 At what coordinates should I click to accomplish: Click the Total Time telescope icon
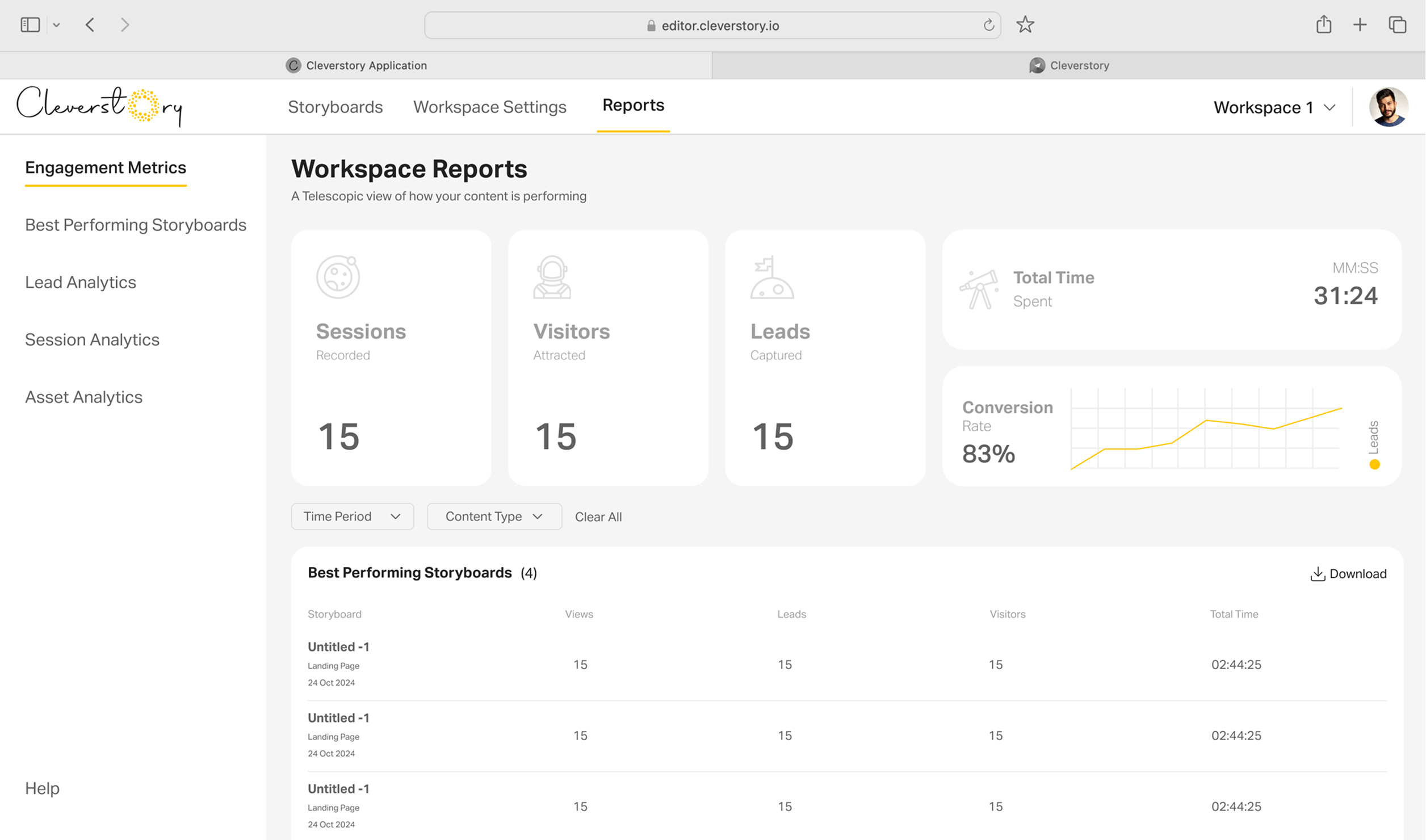click(979, 289)
